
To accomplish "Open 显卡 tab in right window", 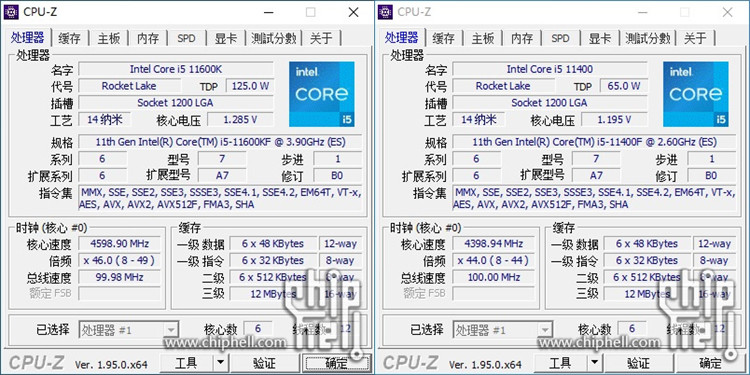I will click(x=599, y=38).
